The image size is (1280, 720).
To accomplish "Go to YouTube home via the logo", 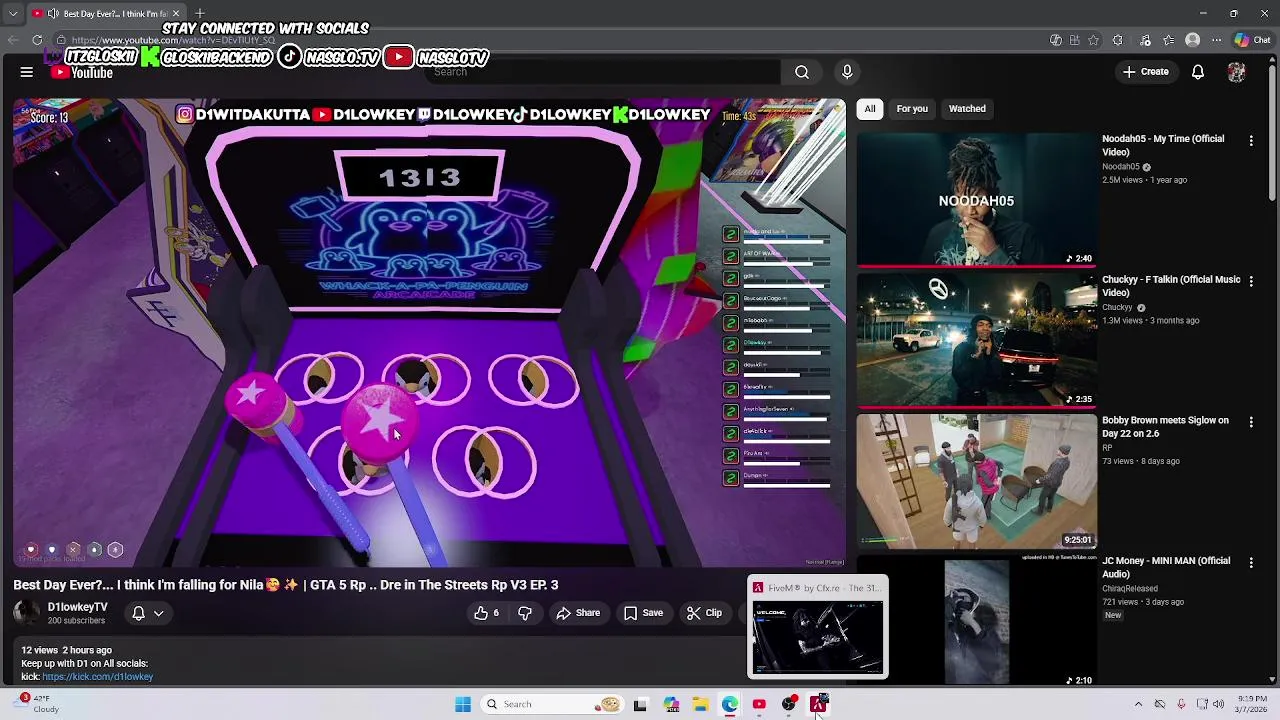I will tap(82, 72).
